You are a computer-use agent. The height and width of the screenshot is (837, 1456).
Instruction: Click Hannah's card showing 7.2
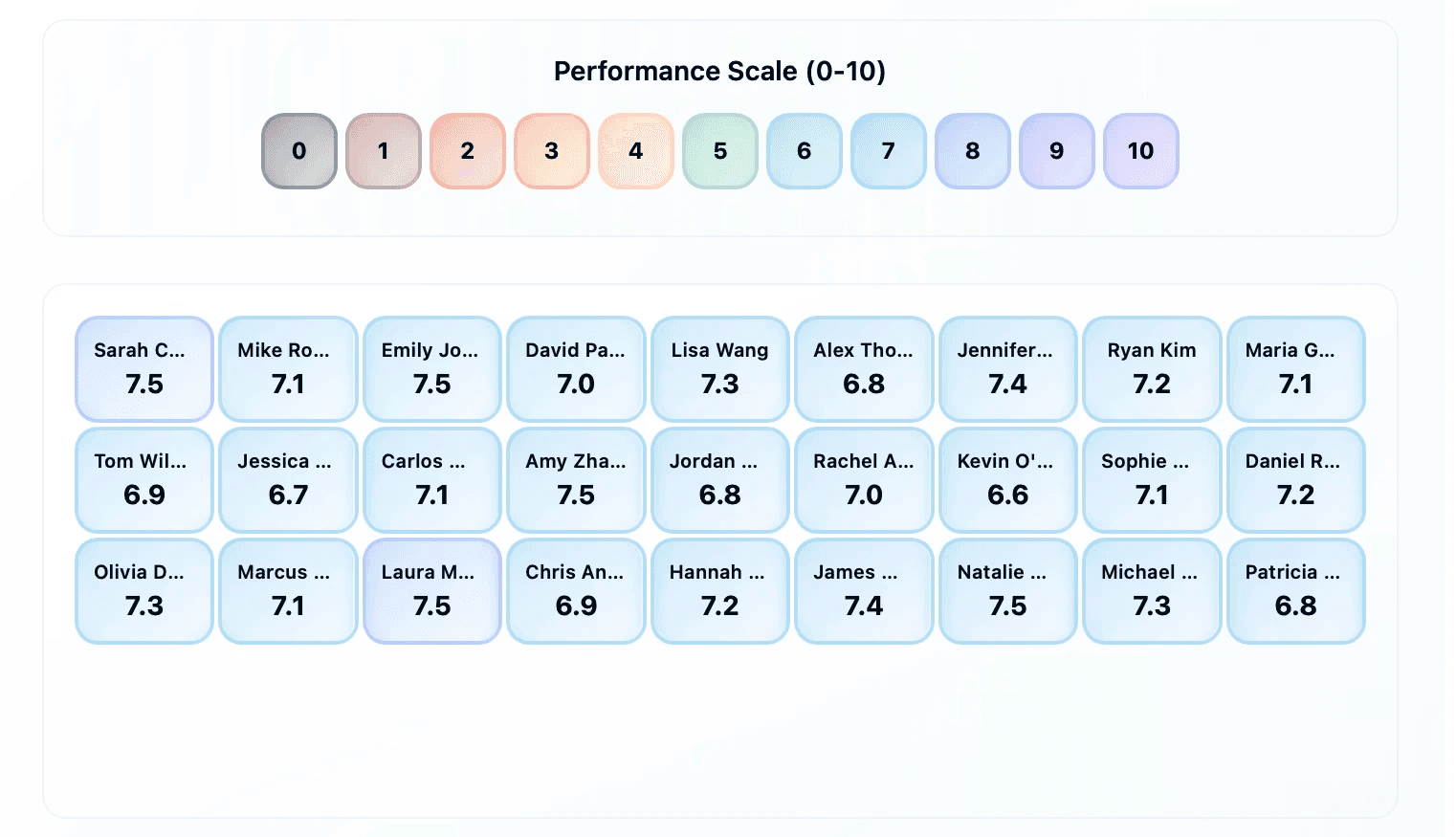[x=719, y=590]
